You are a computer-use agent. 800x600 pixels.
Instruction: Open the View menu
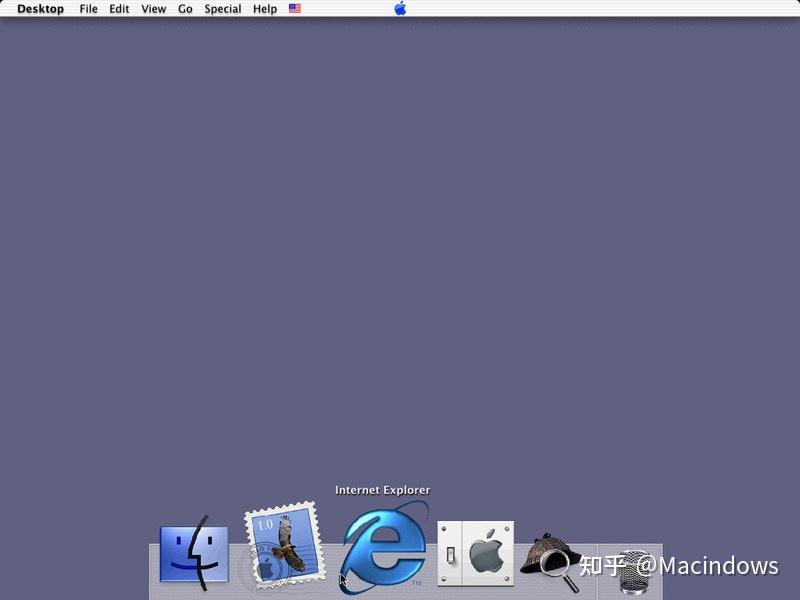pyautogui.click(x=152, y=9)
